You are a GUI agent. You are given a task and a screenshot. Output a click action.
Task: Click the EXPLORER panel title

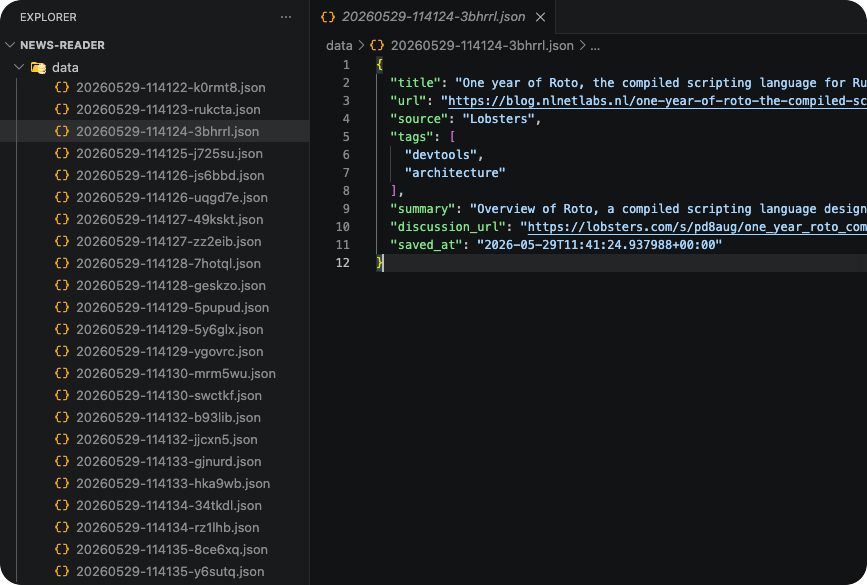point(48,17)
